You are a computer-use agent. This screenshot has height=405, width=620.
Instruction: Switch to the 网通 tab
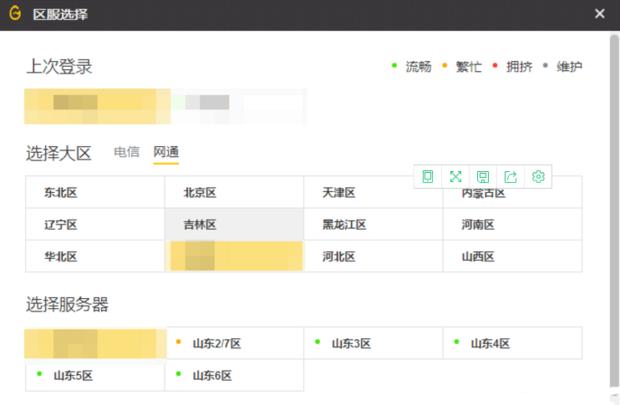pyautogui.click(x=166, y=152)
